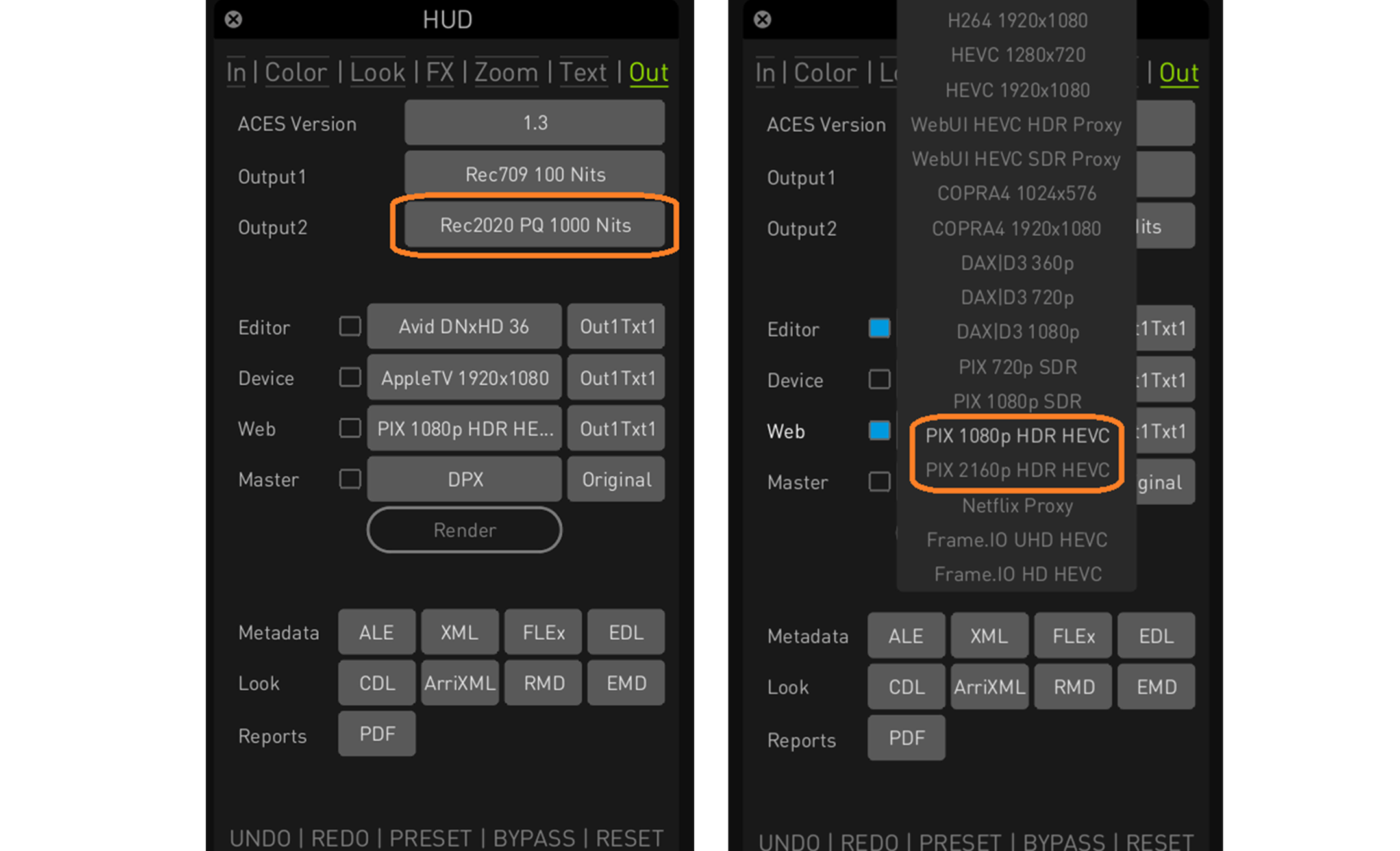Screen dimensions: 1400x851
Task: Choose Netflix Proxy from the list
Action: pyautogui.click(x=1017, y=505)
